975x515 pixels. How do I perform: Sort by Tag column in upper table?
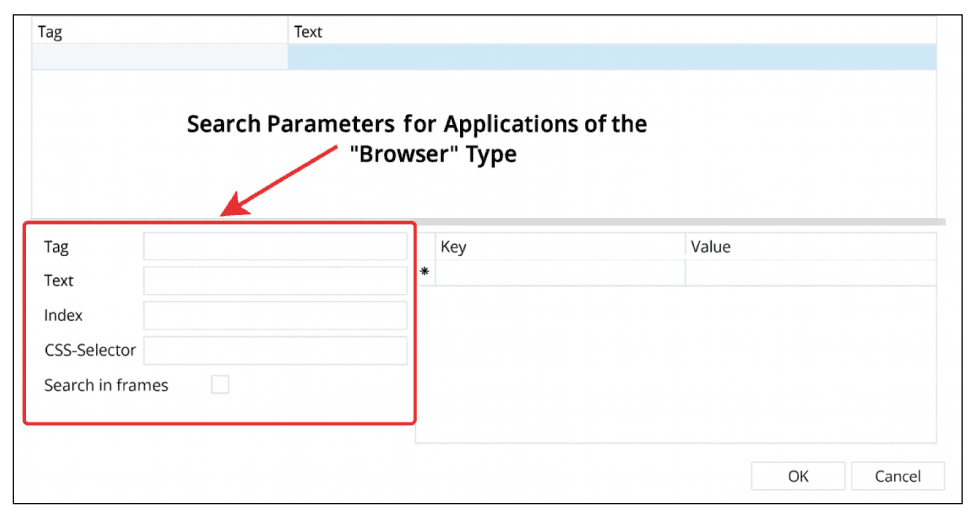pyautogui.click(x=160, y=32)
